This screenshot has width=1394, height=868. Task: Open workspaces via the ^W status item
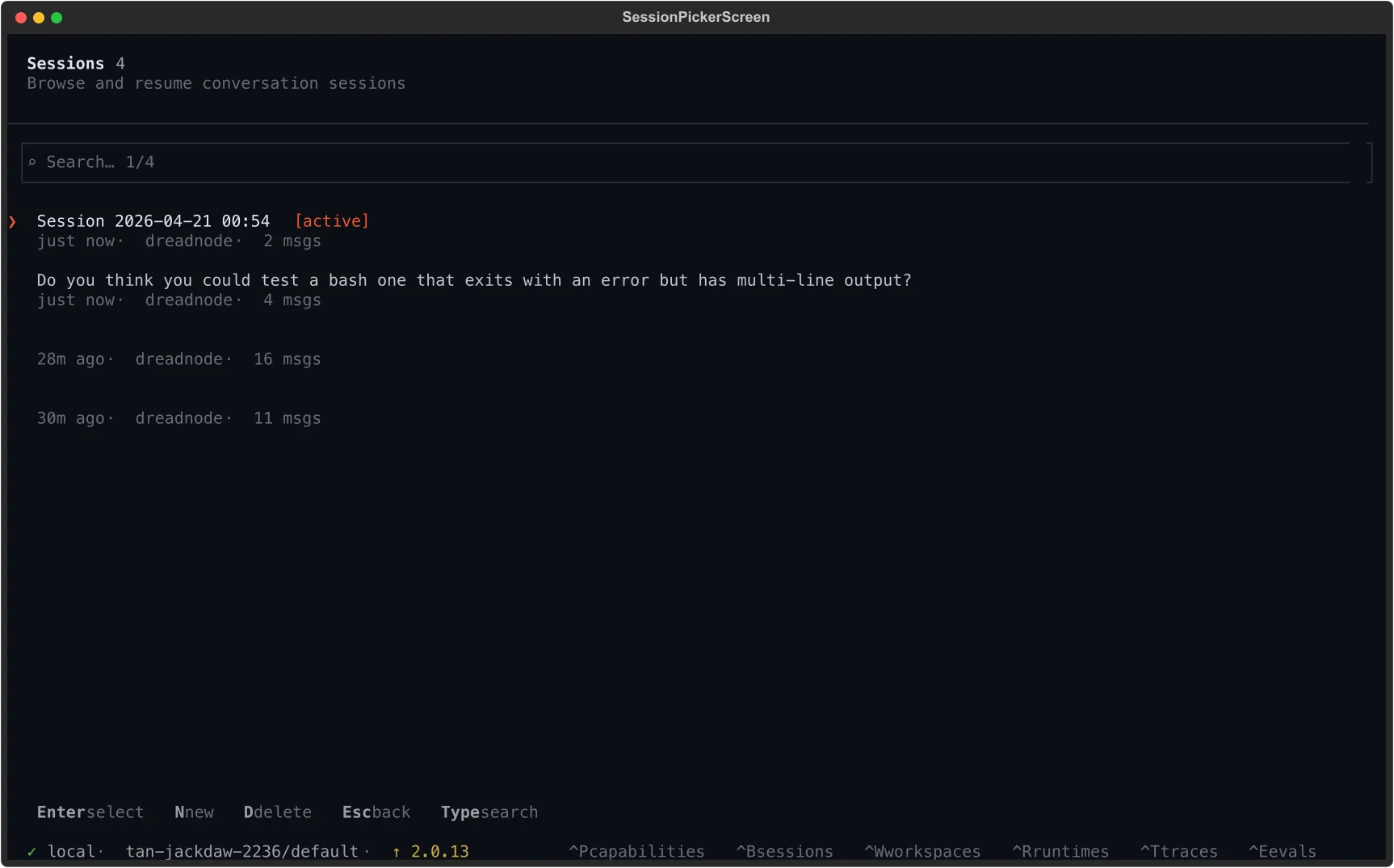922,851
